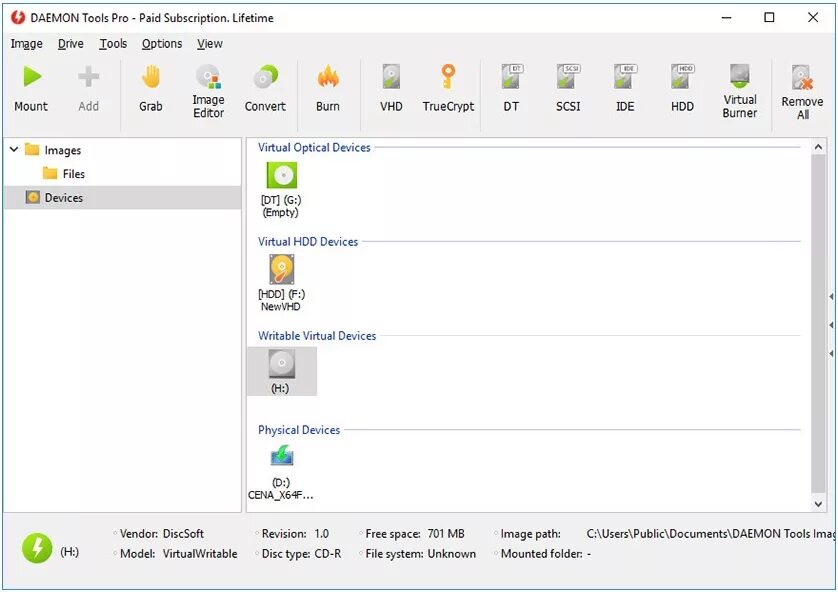Screen dimensions: 838x592
Task: Click the Writable Virtual Devices heading
Action: 317,336
